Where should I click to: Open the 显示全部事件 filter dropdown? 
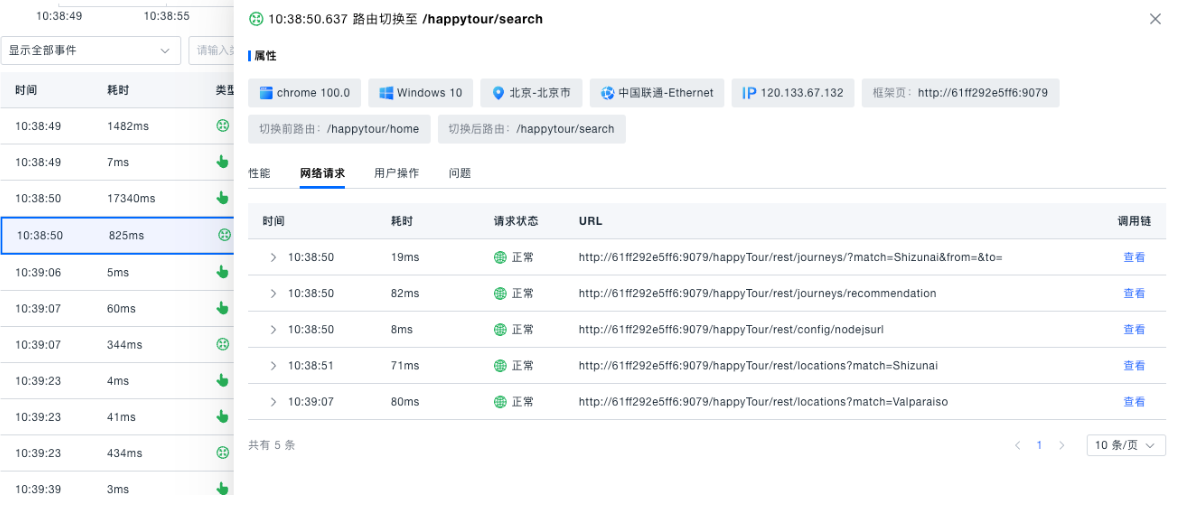point(90,50)
